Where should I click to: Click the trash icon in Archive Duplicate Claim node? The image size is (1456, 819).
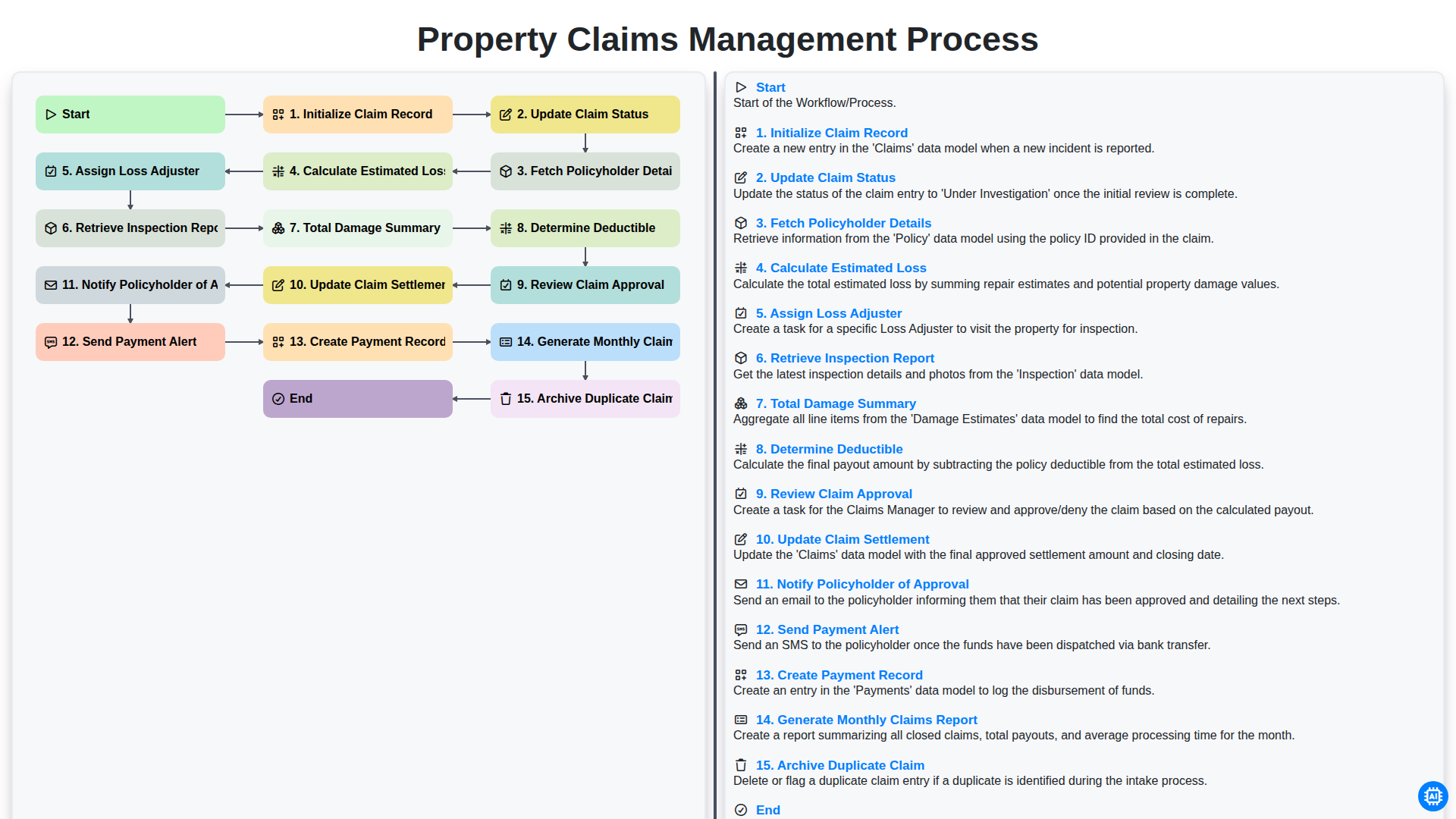click(x=506, y=399)
